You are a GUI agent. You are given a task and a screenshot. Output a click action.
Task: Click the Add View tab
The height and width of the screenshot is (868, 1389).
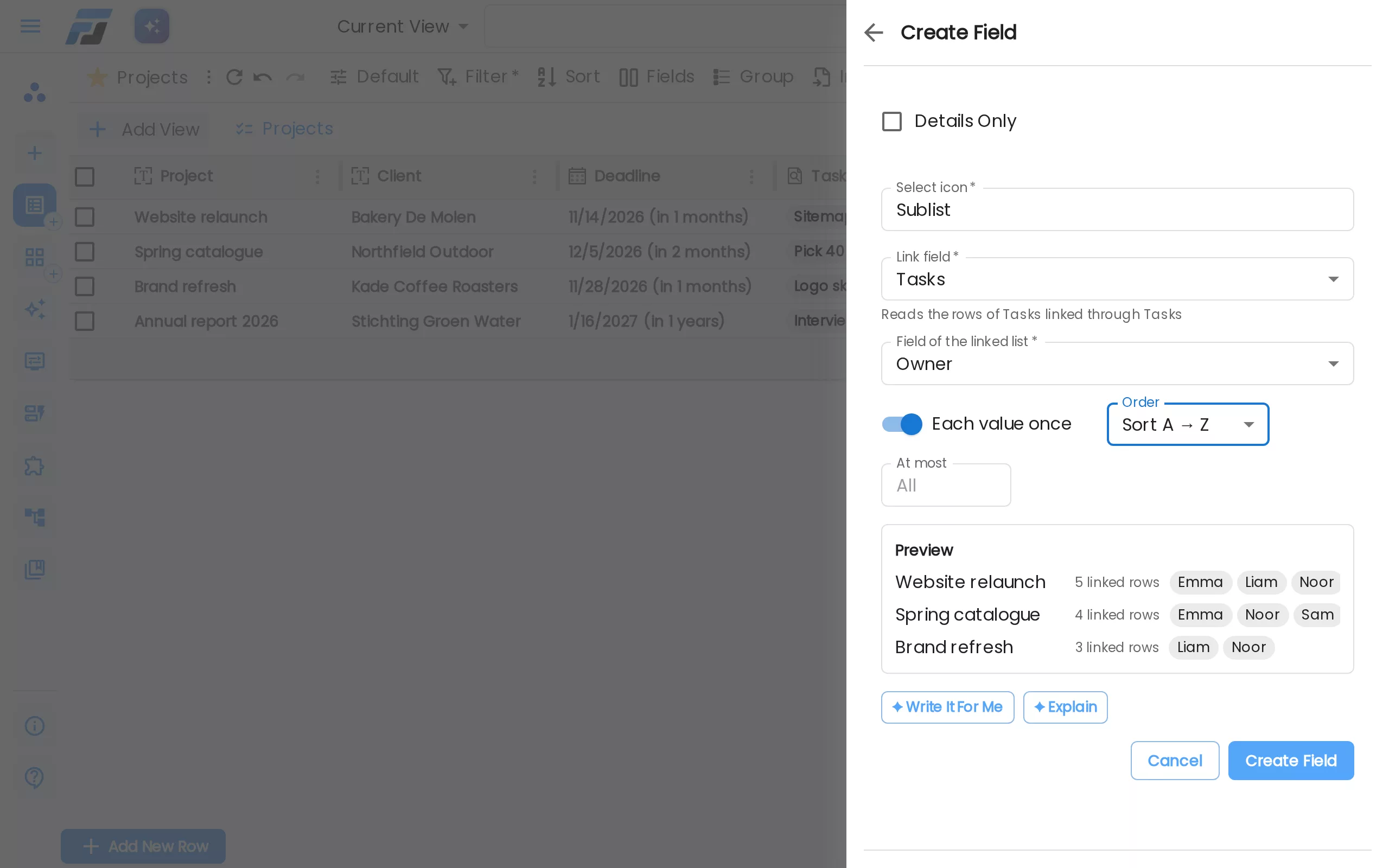pyautogui.click(x=144, y=129)
